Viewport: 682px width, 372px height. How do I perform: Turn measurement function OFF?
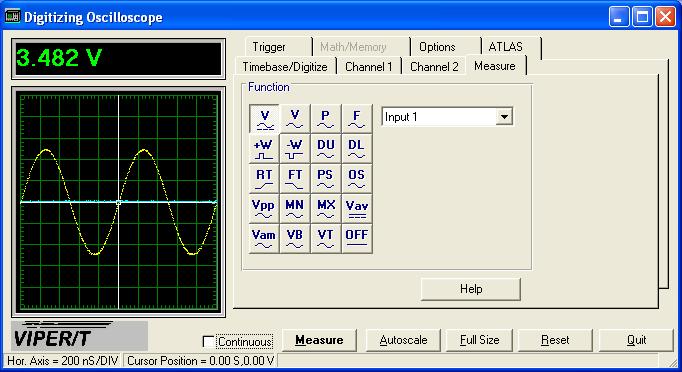tap(357, 239)
